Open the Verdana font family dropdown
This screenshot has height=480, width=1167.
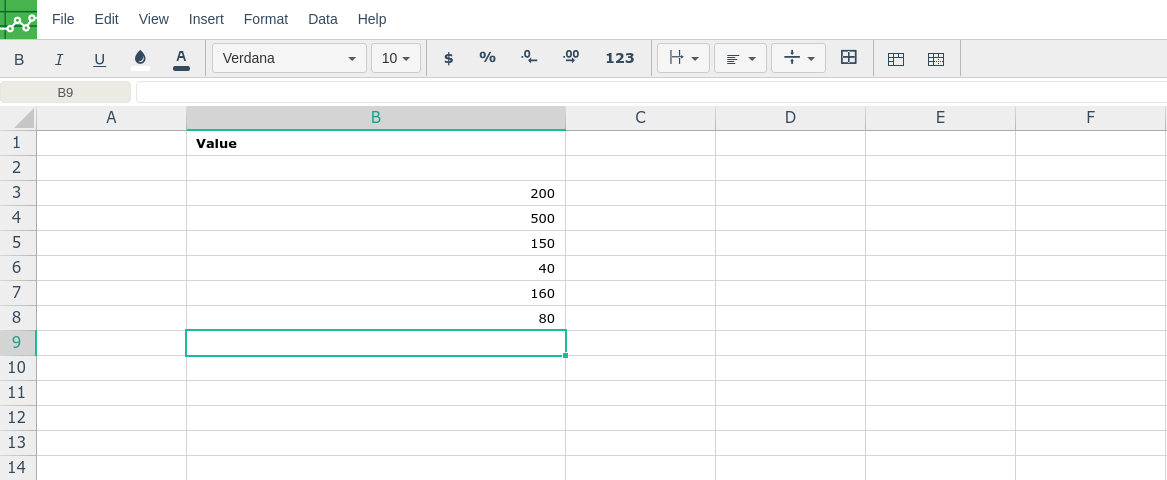[x=289, y=58]
